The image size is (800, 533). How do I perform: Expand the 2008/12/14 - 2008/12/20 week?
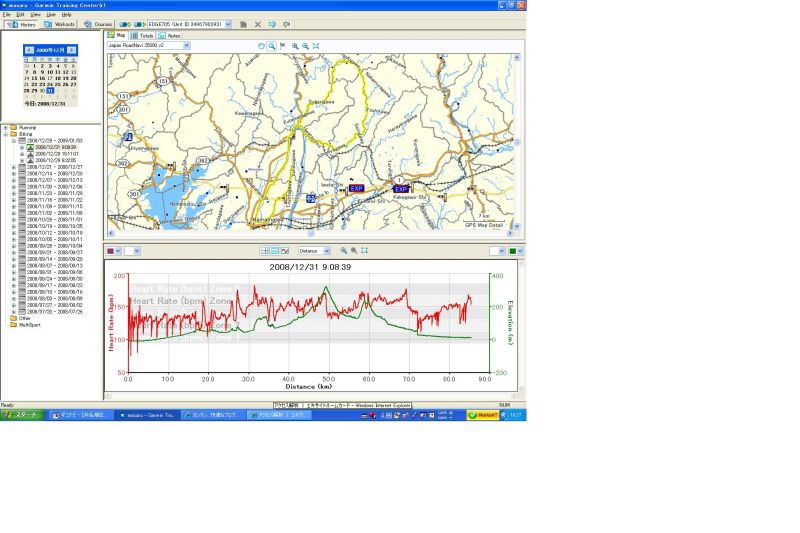pyautogui.click(x=14, y=173)
